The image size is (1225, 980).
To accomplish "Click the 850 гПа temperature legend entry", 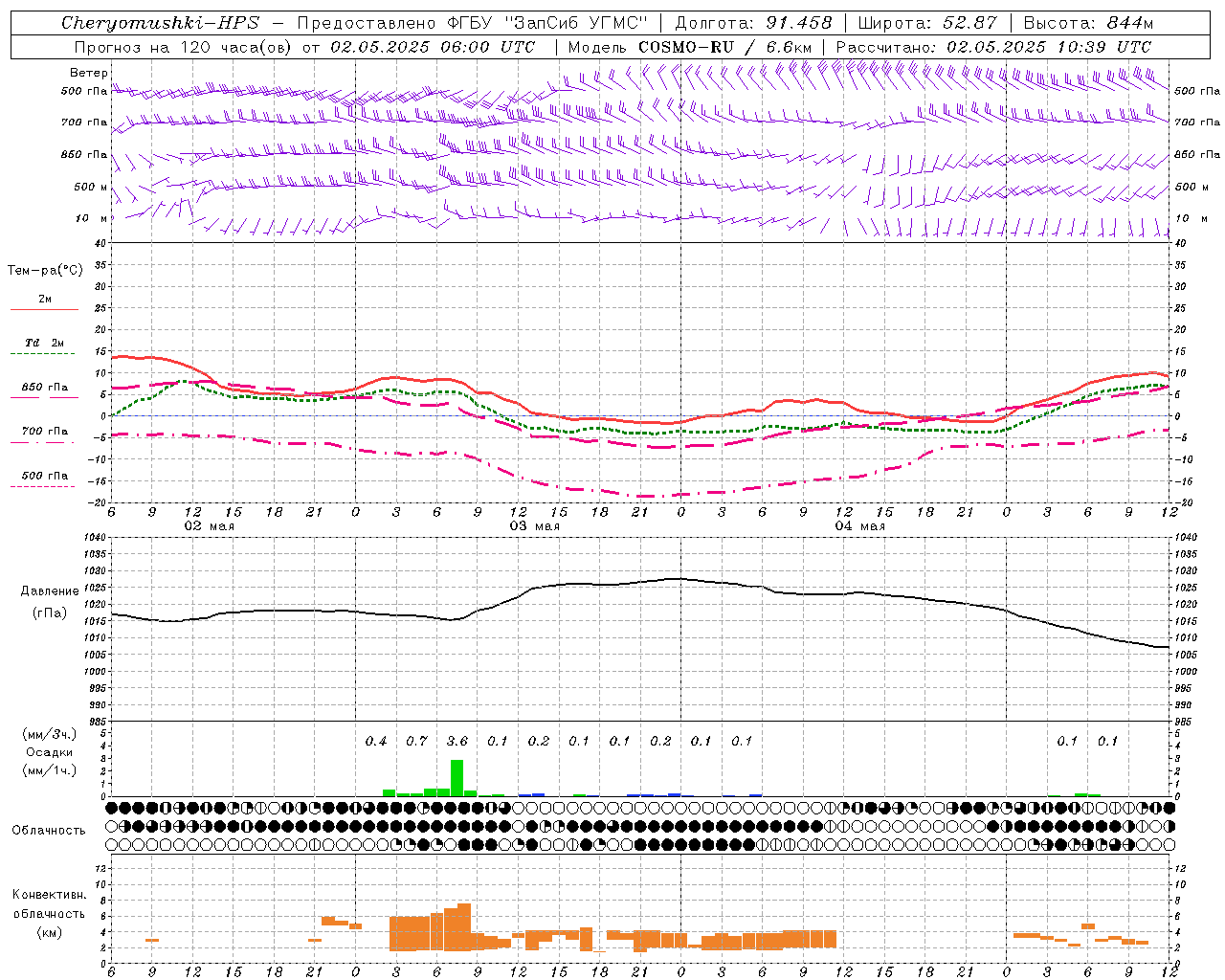I will tap(44, 388).
